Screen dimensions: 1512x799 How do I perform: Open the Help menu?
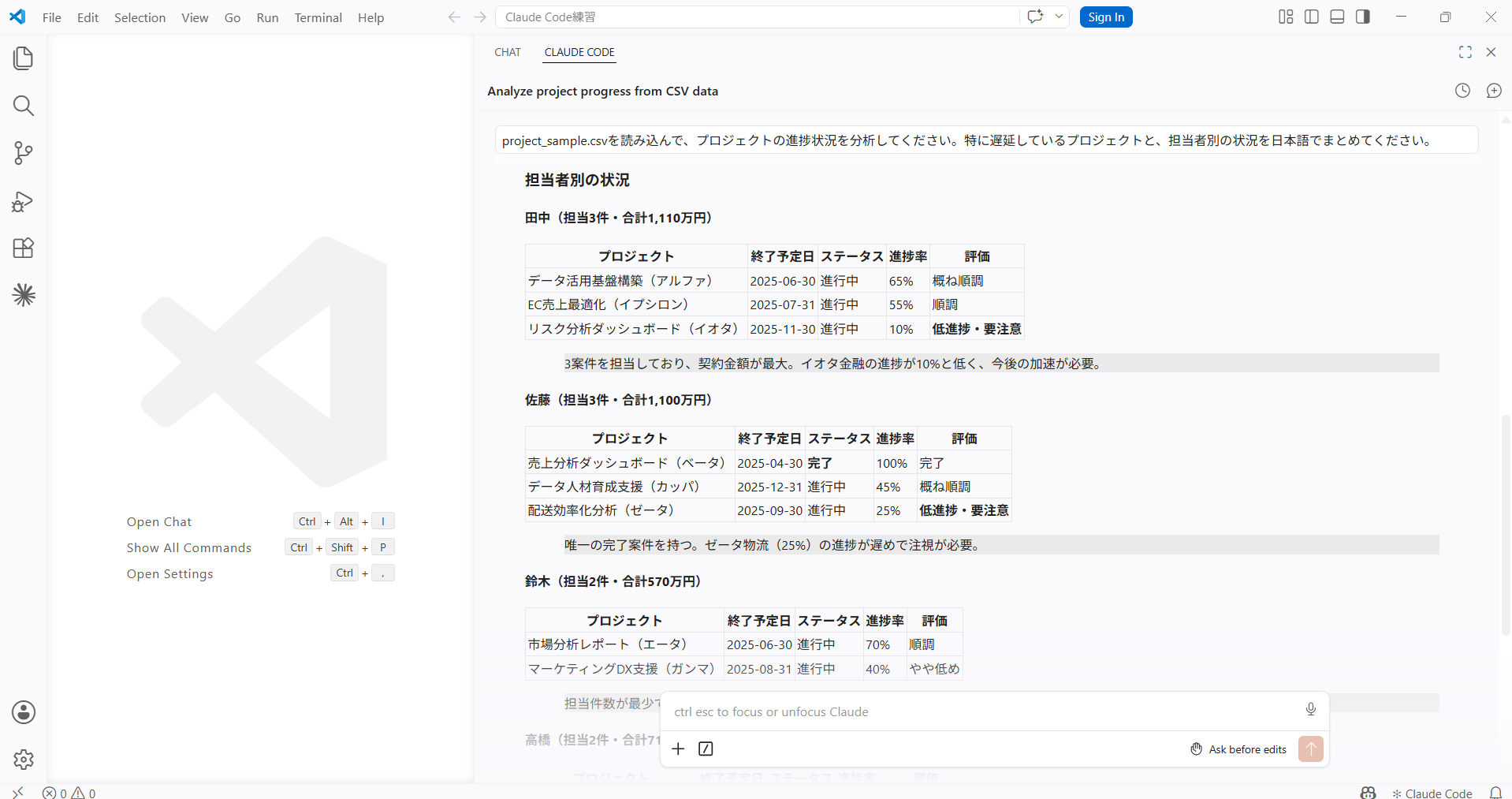tap(371, 17)
